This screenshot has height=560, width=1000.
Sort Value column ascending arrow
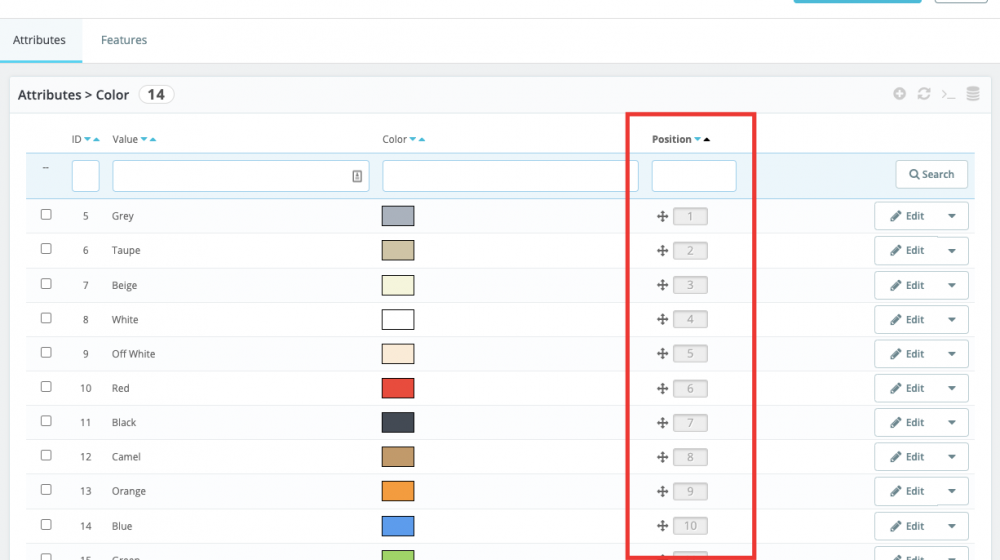pos(152,139)
